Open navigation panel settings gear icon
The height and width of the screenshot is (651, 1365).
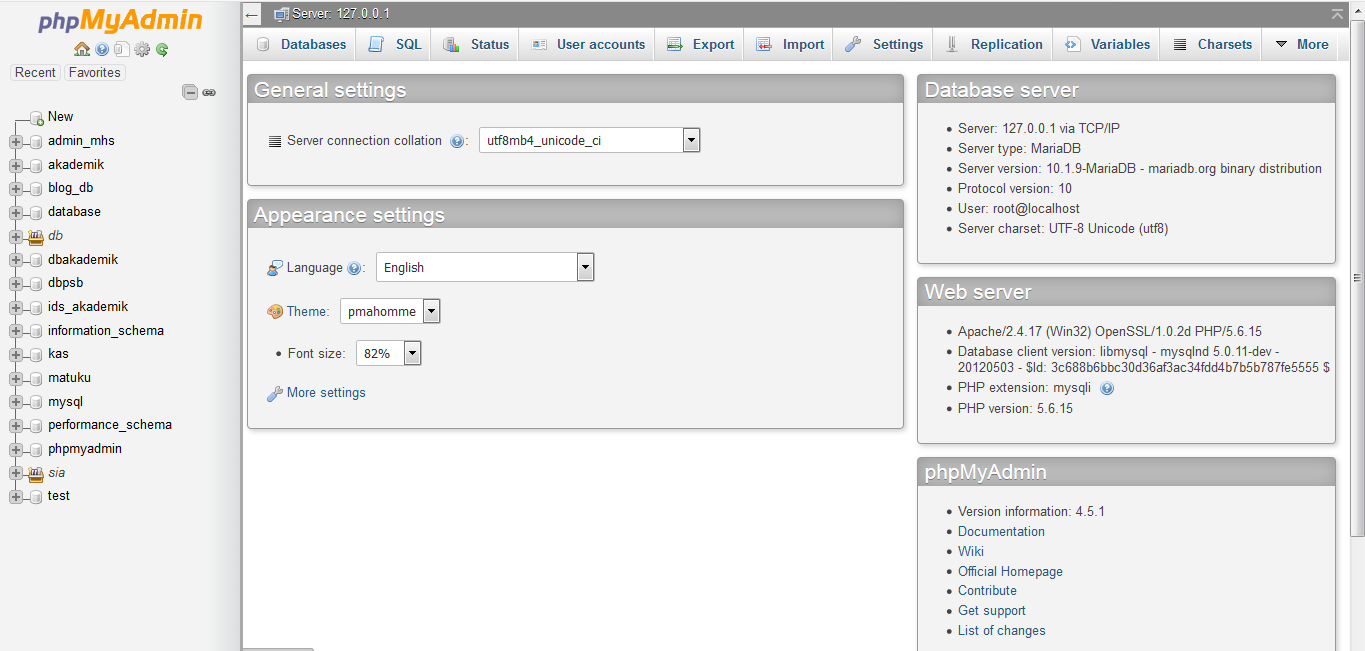pos(142,49)
